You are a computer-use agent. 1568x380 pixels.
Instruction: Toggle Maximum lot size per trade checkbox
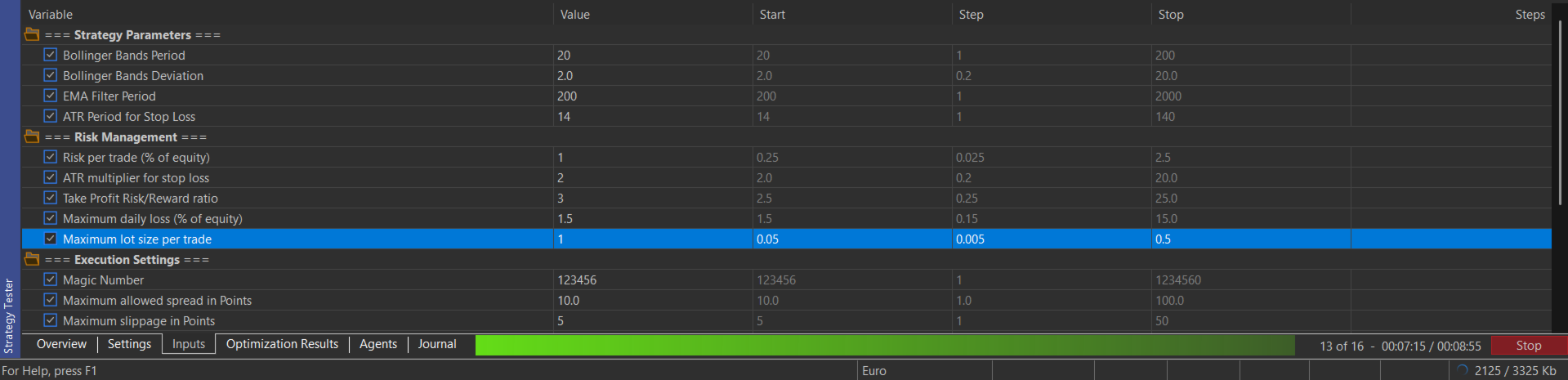tap(51, 239)
